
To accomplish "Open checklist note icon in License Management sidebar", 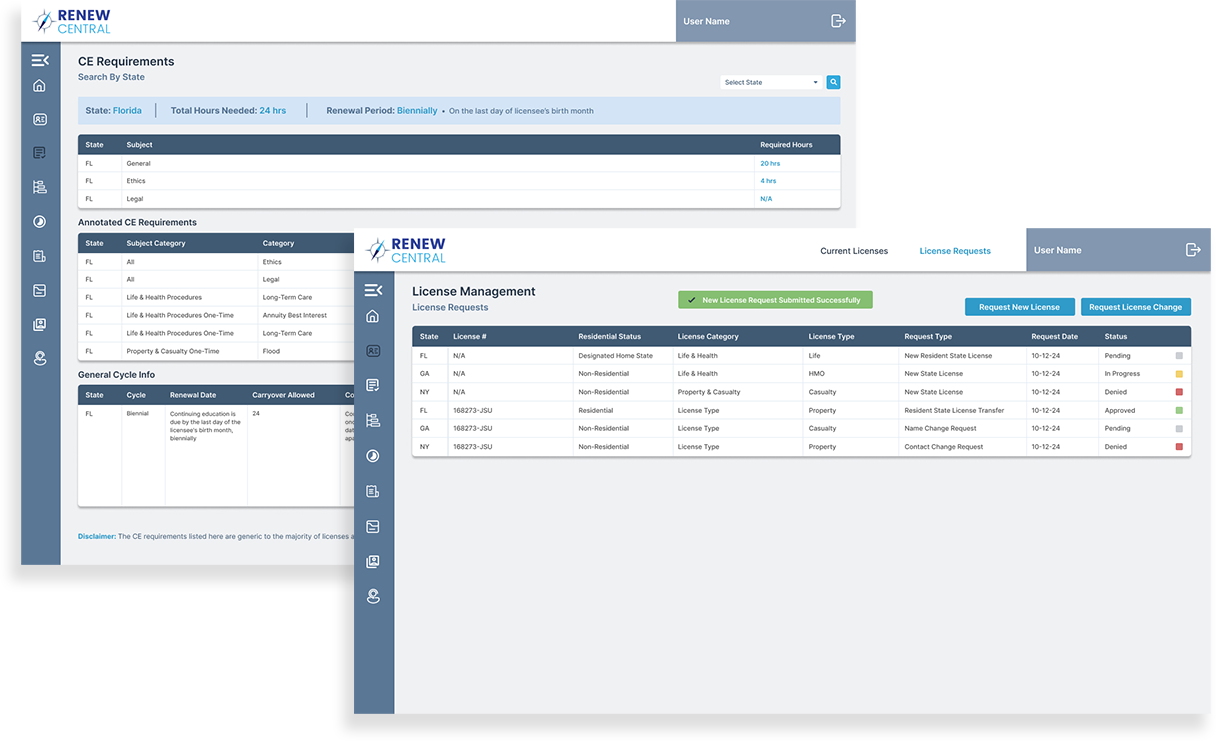I will pyautogui.click(x=373, y=385).
